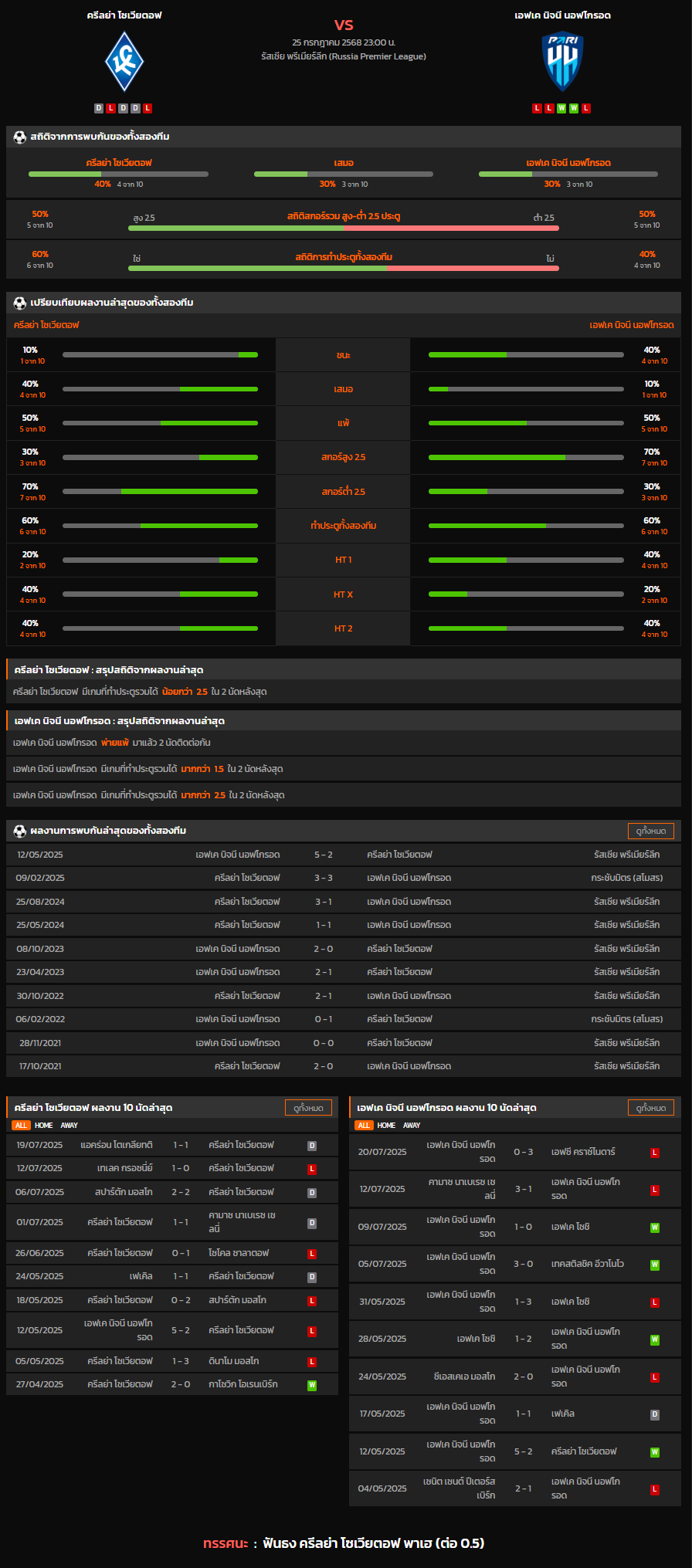Click เซนิต เซนต์ ปีเตอร์สเบิร์ก in the 04/05/2025 row

[x=460, y=1489]
